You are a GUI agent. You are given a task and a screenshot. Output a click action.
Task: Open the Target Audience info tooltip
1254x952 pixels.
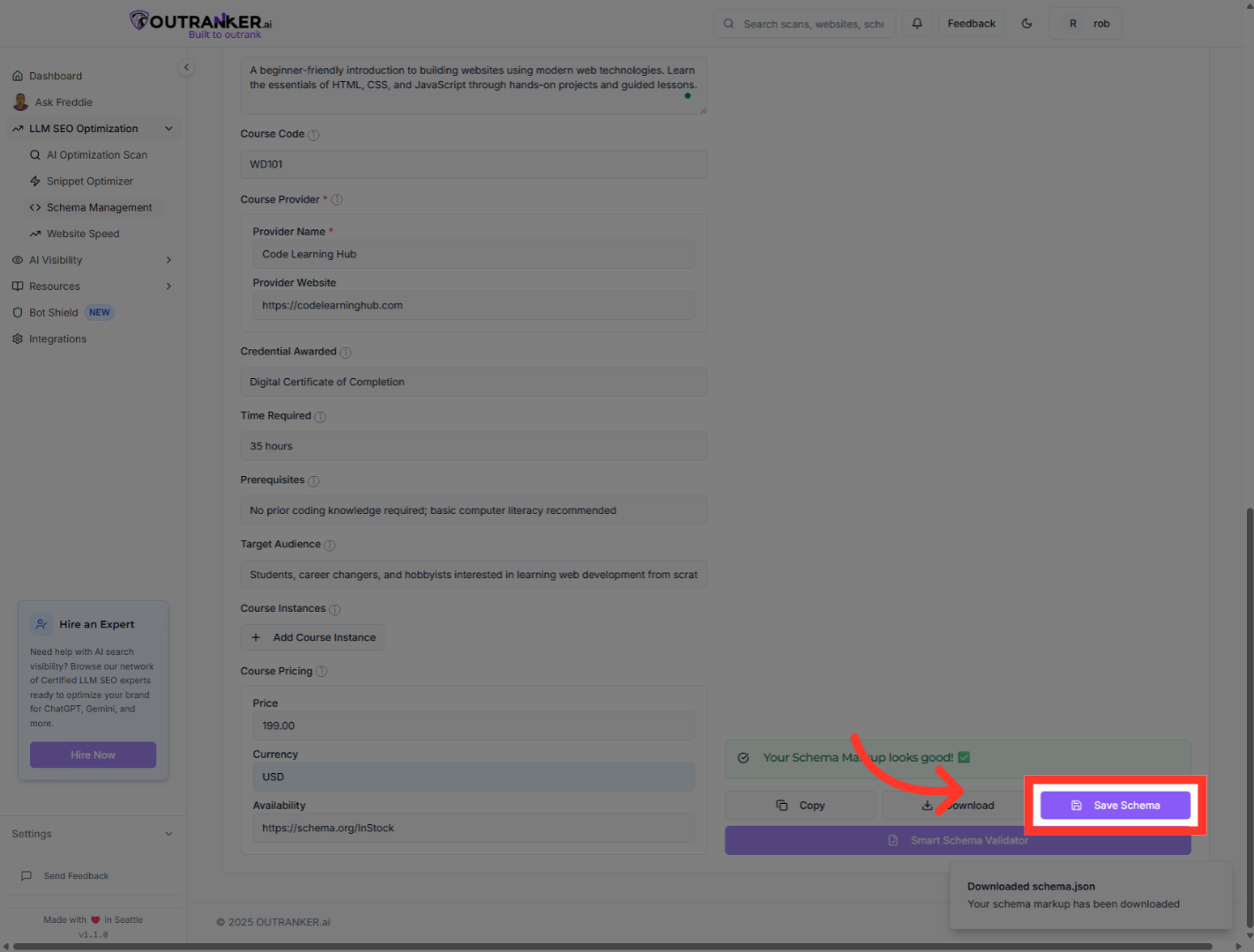click(x=329, y=545)
